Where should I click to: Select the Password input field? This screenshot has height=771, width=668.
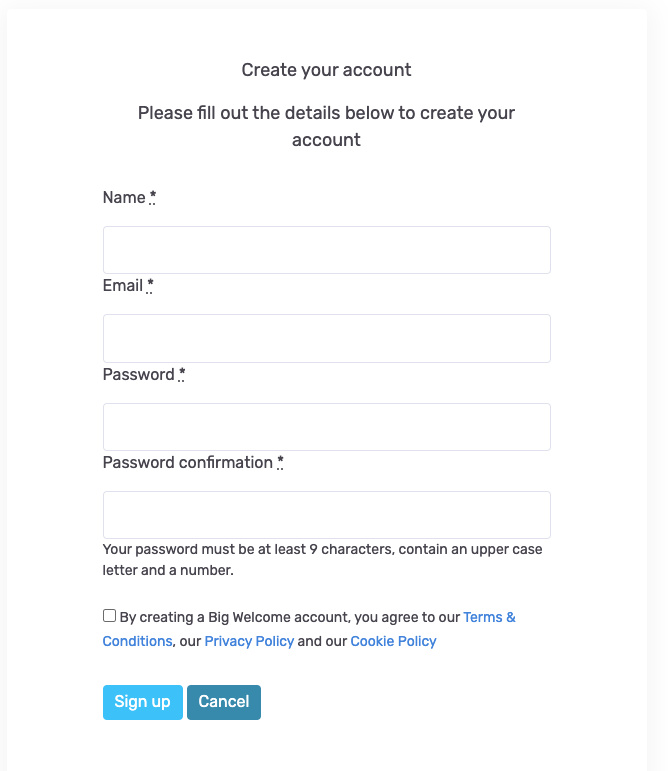tap(326, 427)
